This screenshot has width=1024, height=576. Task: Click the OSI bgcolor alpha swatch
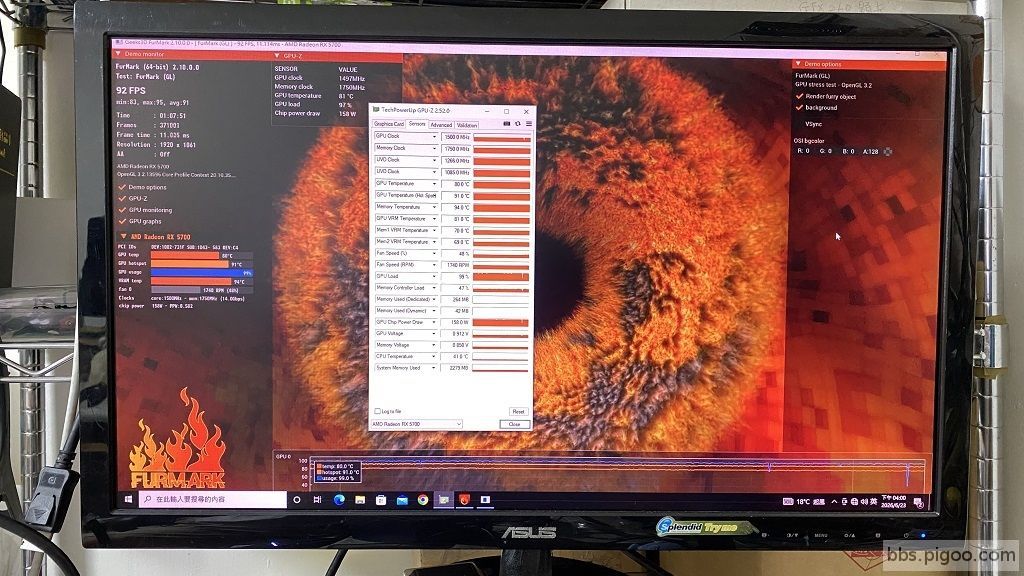click(x=888, y=152)
